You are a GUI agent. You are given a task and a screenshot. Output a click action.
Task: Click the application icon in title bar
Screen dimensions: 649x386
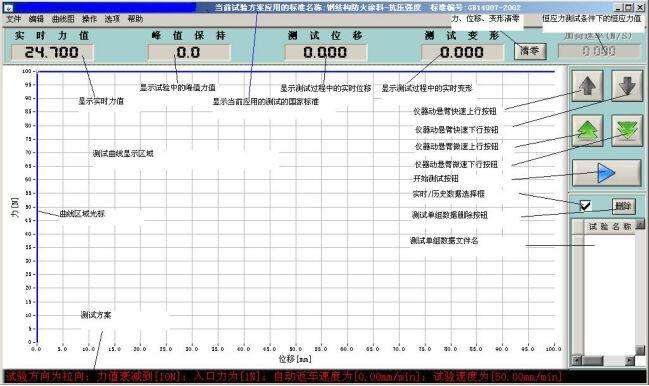[8, 7]
